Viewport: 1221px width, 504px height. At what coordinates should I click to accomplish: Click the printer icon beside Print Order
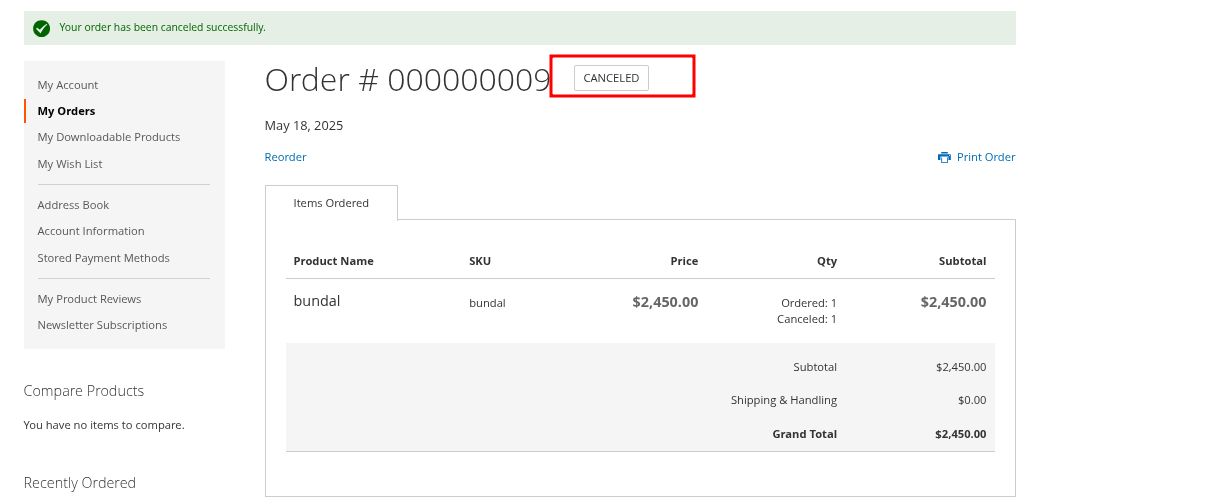[x=944, y=157]
